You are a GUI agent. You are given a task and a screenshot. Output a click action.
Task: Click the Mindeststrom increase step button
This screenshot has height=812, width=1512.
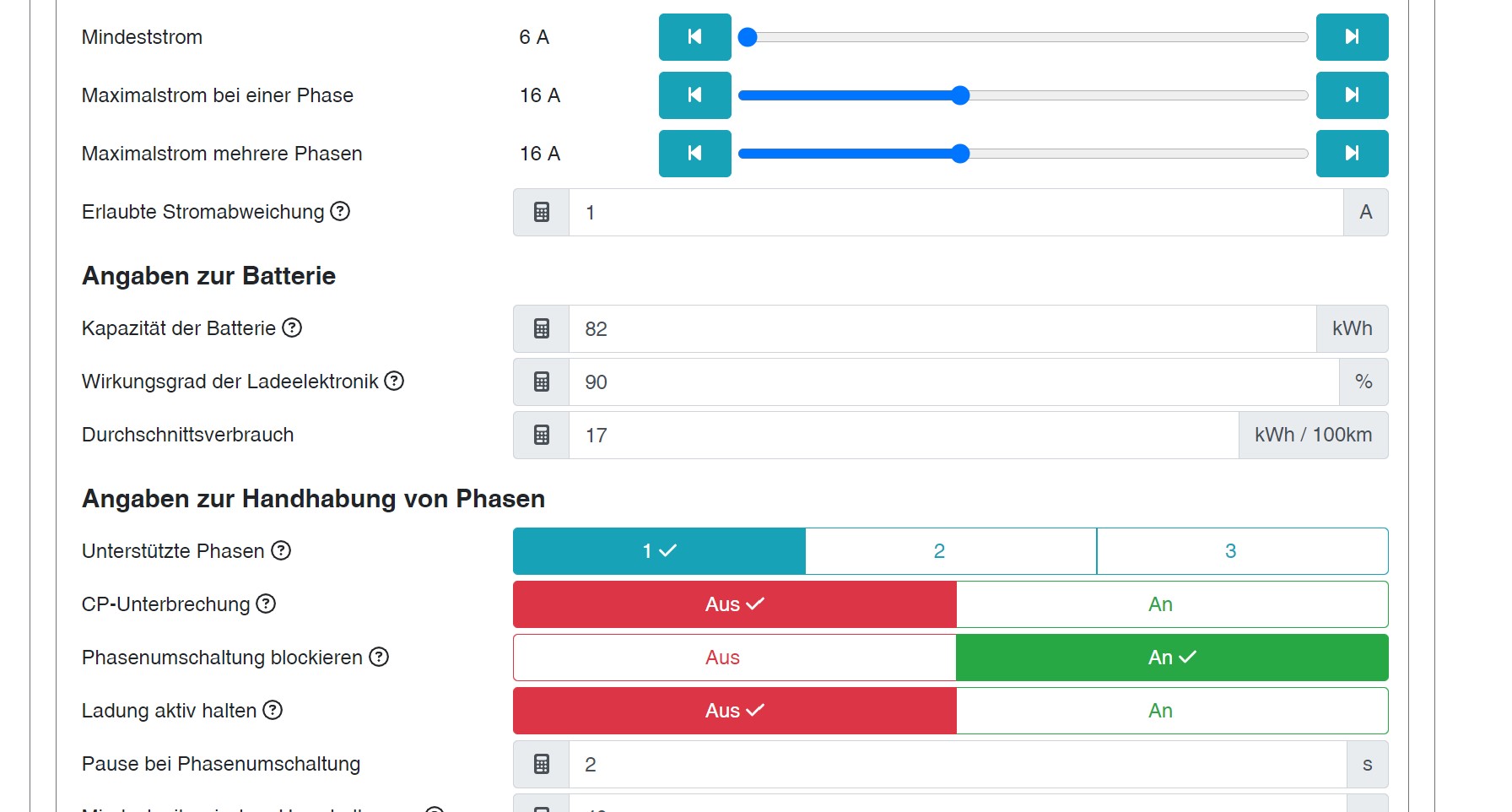[x=1352, y=37]
